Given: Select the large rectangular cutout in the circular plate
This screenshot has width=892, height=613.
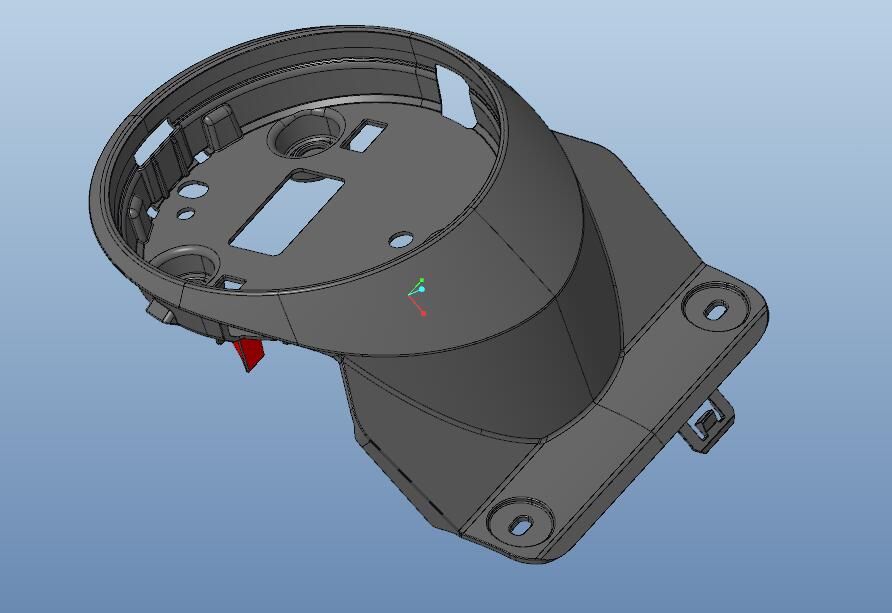Looking at the screenshot, I should click(287, 213).
